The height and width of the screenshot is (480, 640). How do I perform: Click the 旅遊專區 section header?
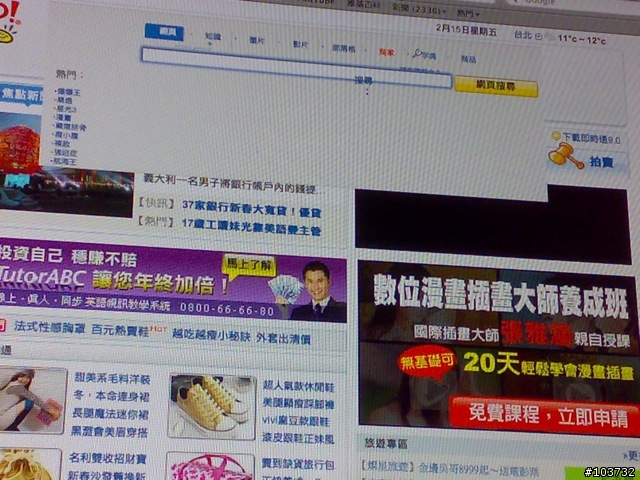pos(386,444)
